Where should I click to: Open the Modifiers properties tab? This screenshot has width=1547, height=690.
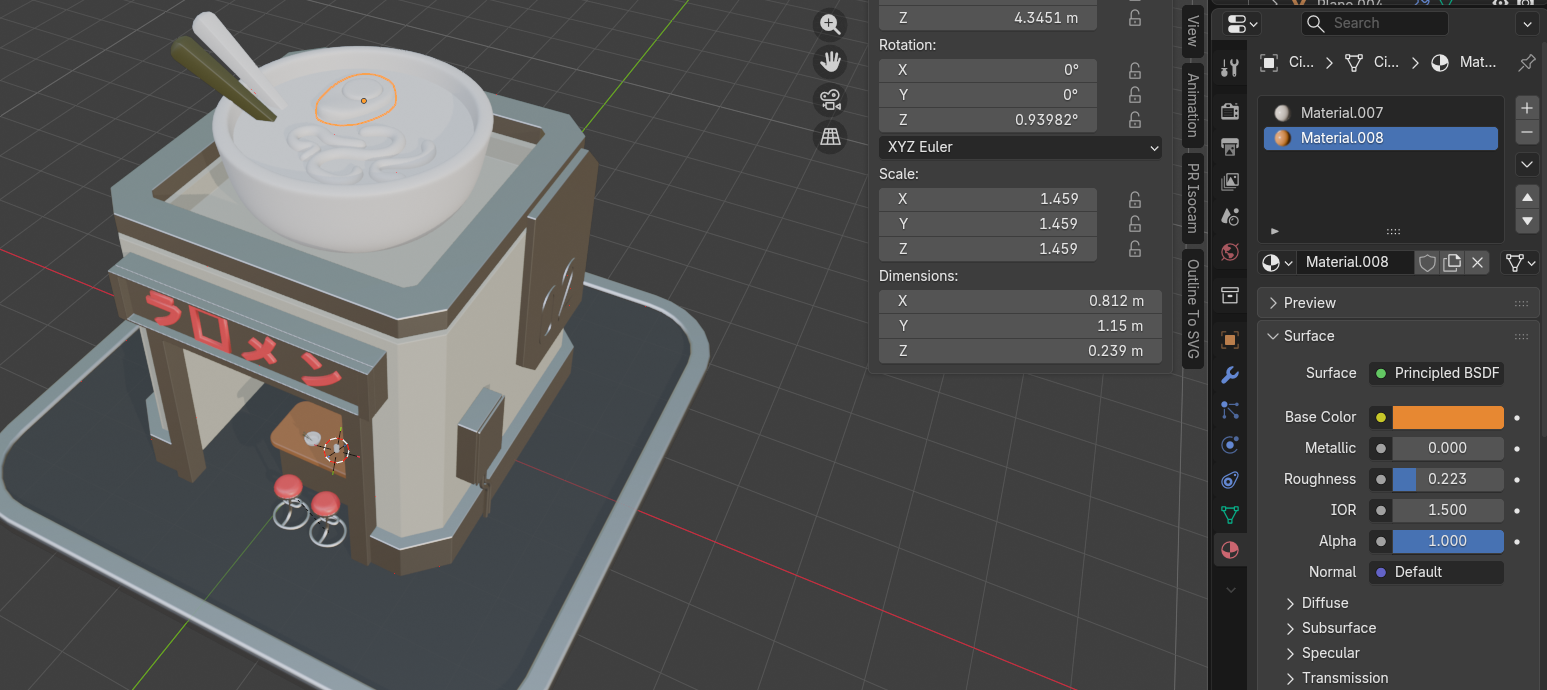(x=1230, y=375)
